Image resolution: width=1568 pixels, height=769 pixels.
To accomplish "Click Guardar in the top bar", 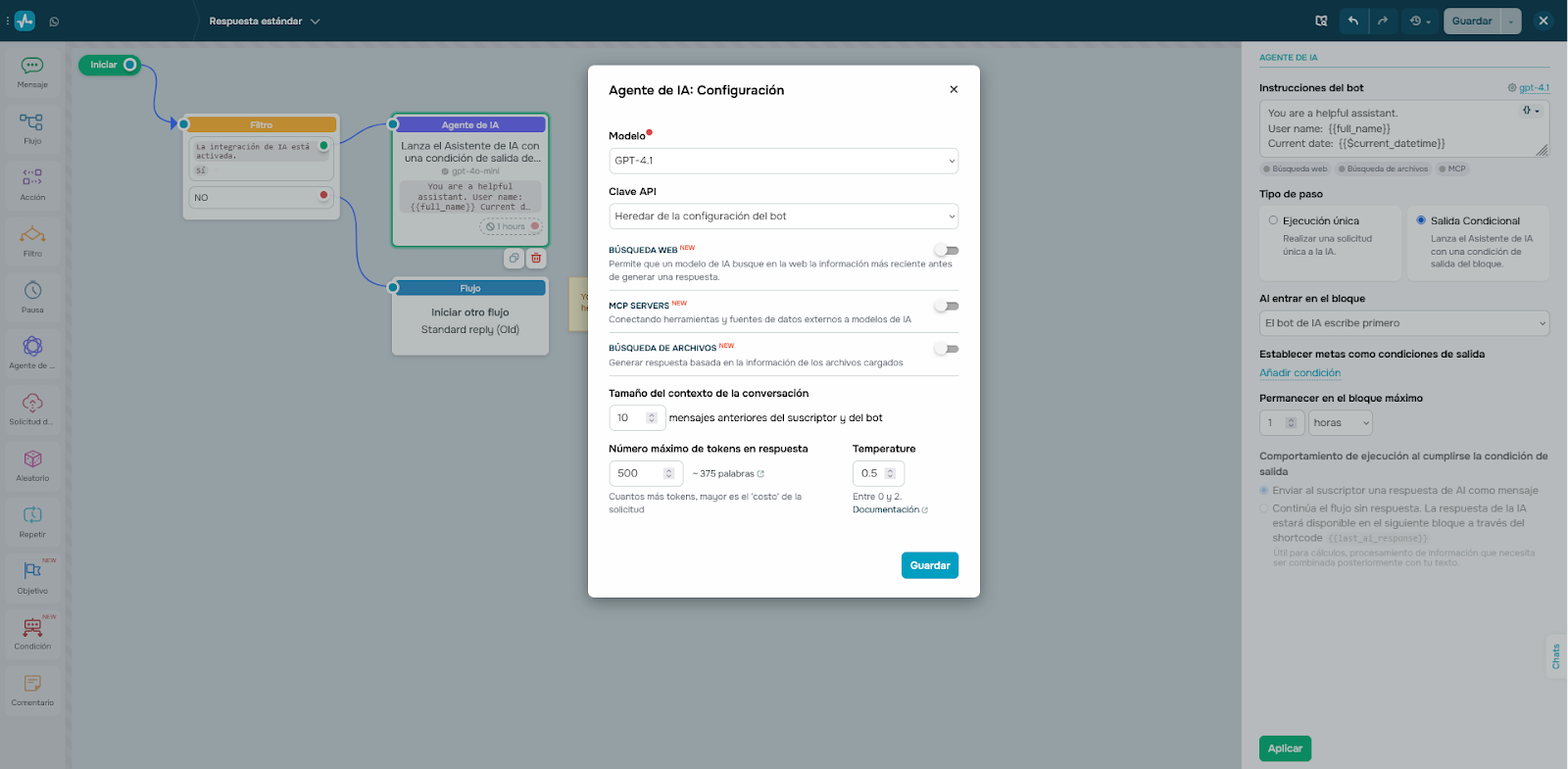I will (x=1472, y=21).
